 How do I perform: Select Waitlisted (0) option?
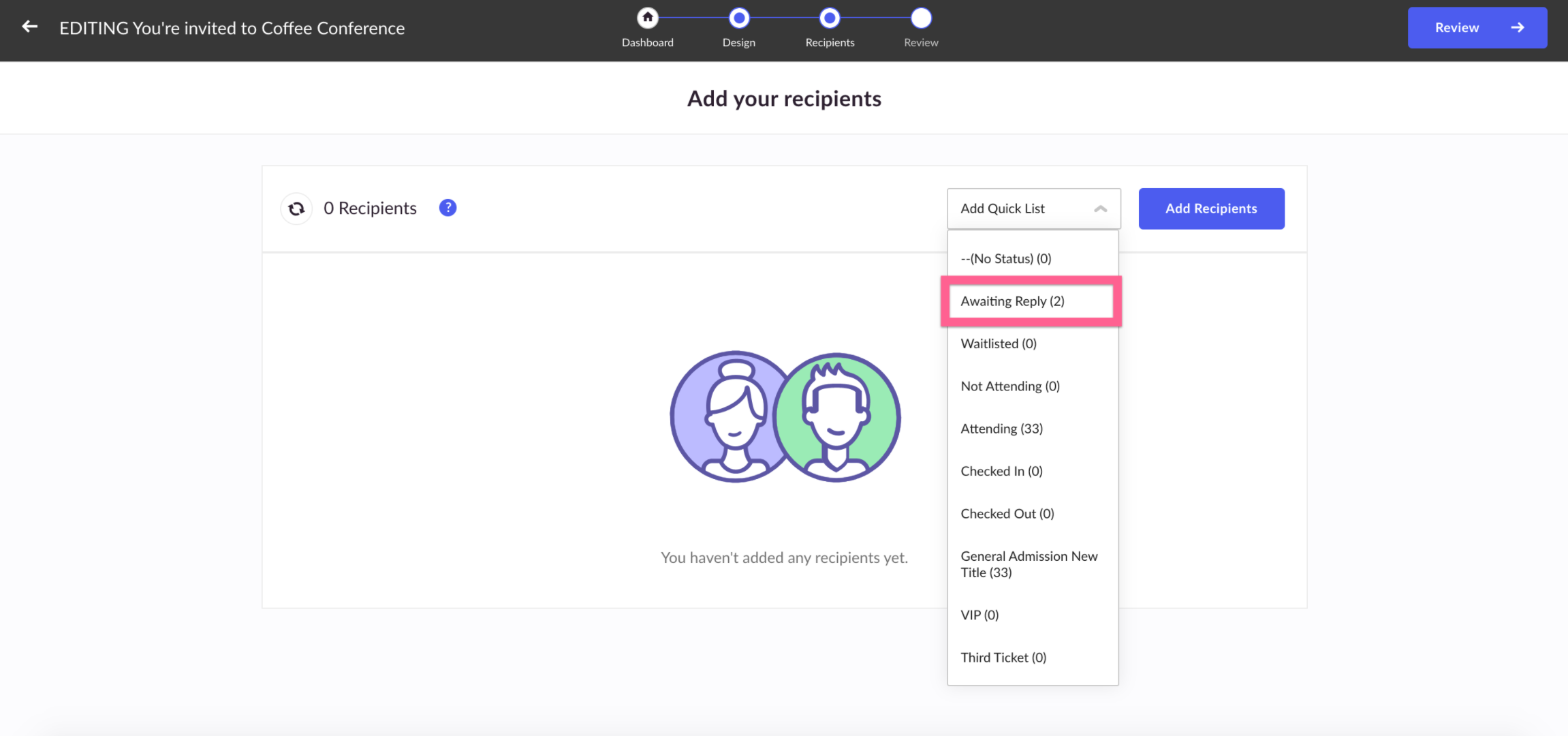[x=1033, y=343]
